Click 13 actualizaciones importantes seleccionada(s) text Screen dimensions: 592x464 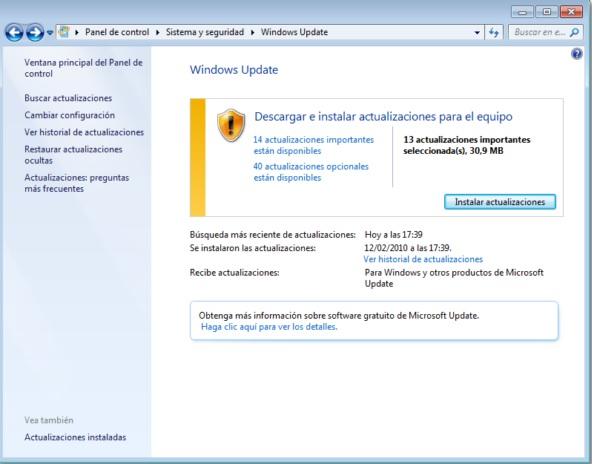(467, 145)
